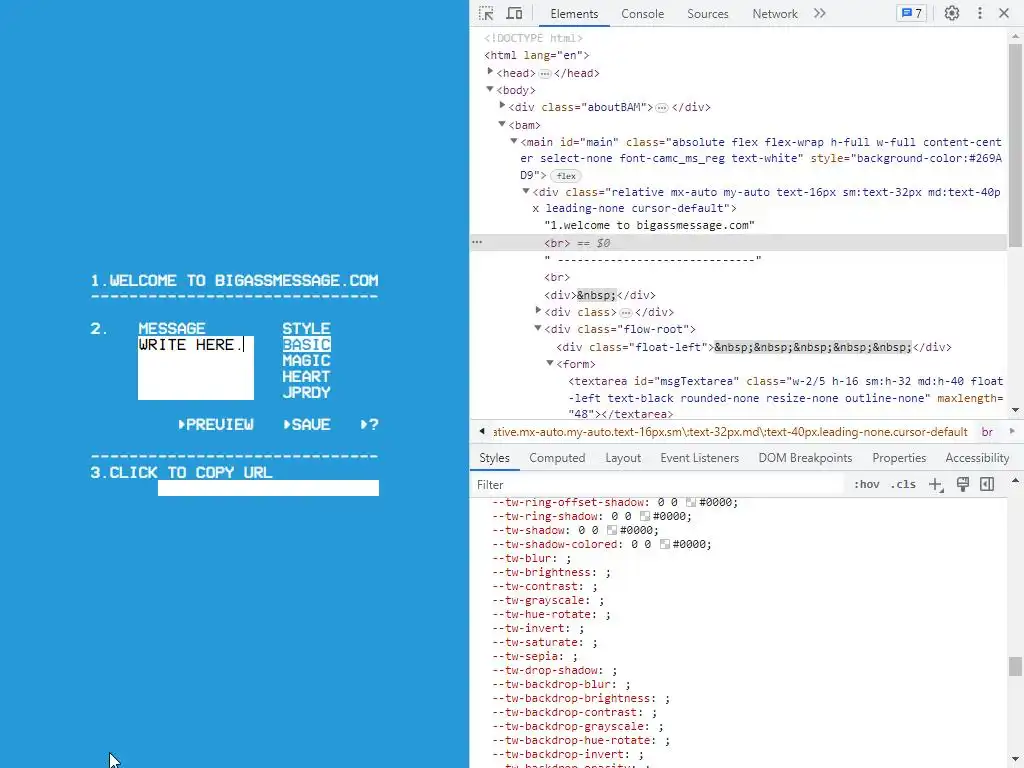The width and height of the screenshot is (1024, 768).
Task: Click the copy URL white field
Action: (268, 488)
